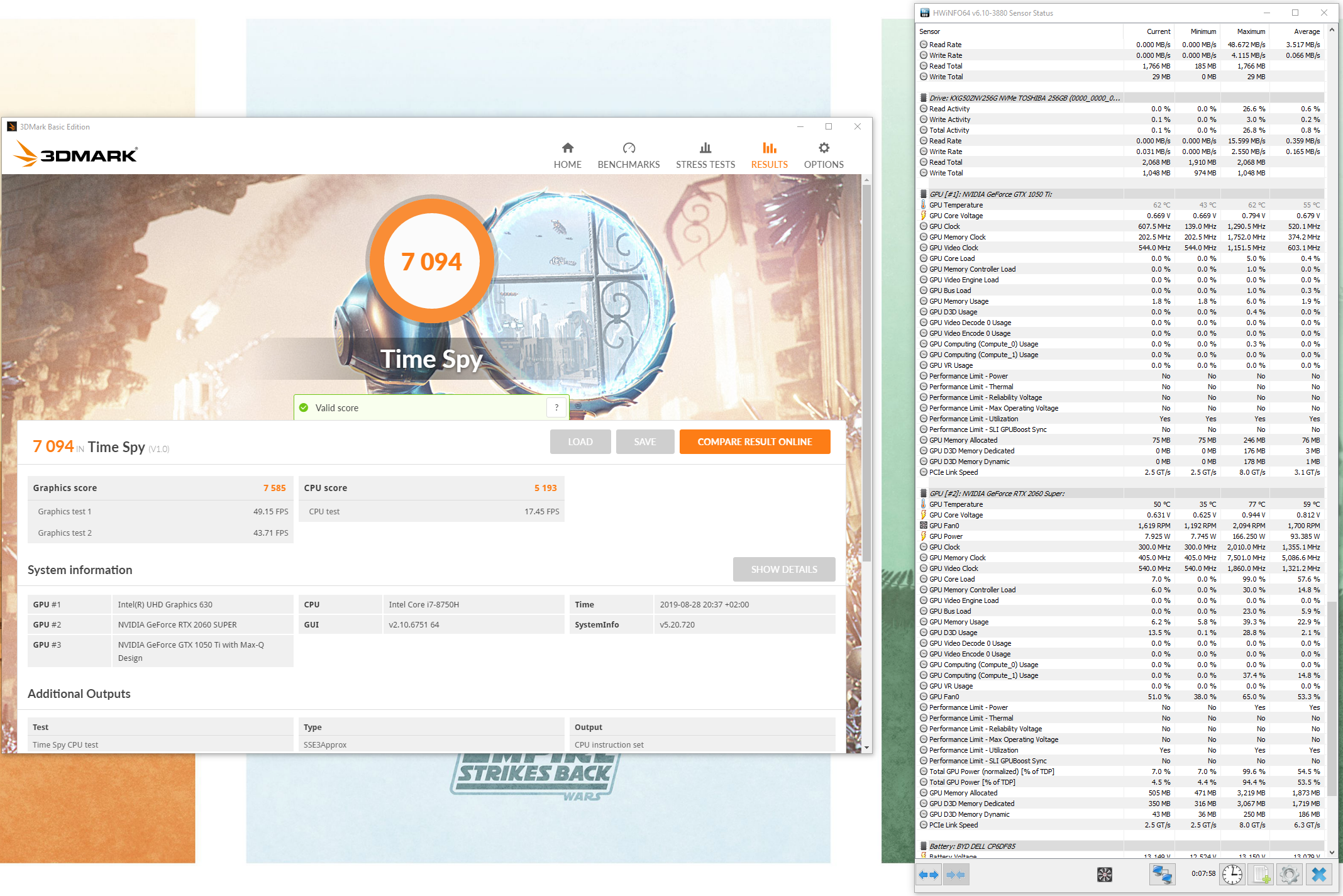Open the OPTIONS gear tab

click(823, 155)
